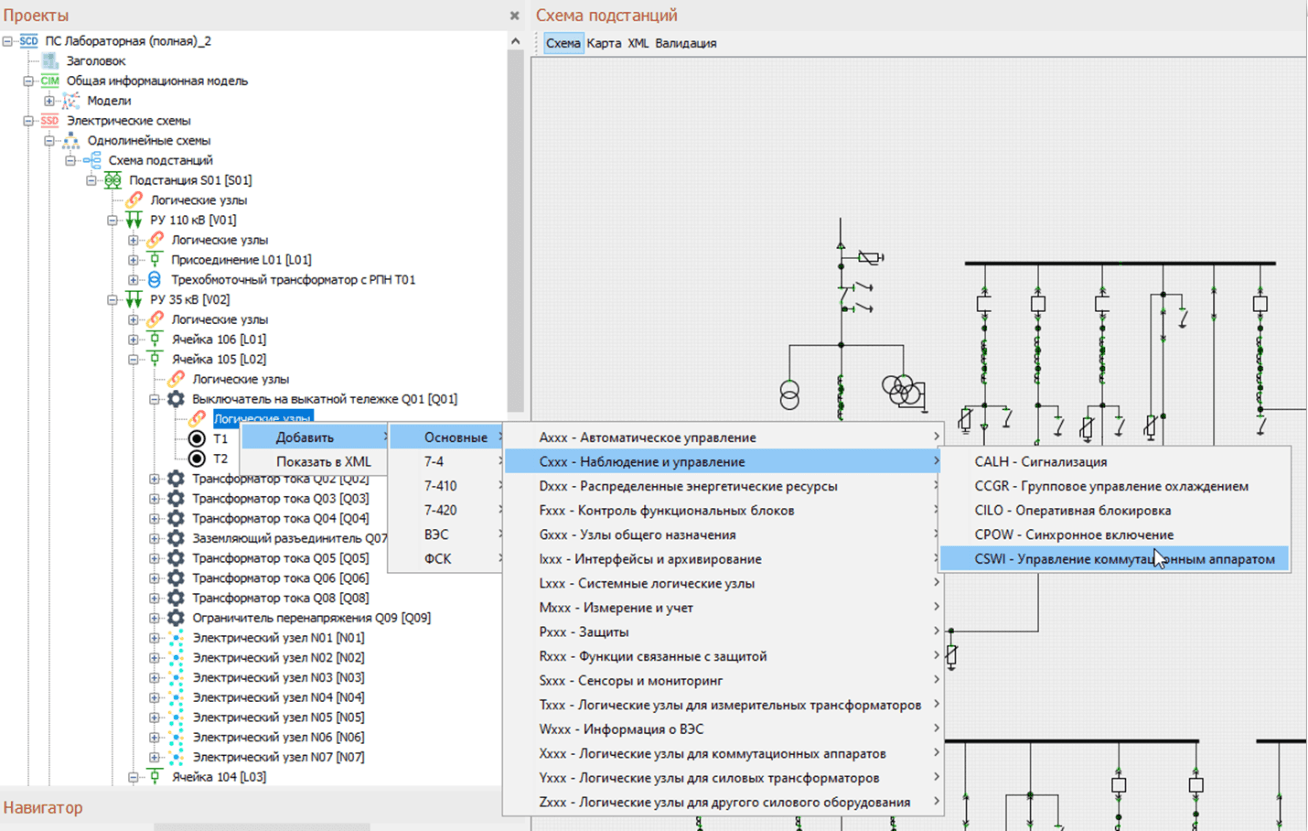This screenshot has height=831, width=1308.
Task: Collapse the РУ 35 кВ [V02] node
Action: coord(113,300)
